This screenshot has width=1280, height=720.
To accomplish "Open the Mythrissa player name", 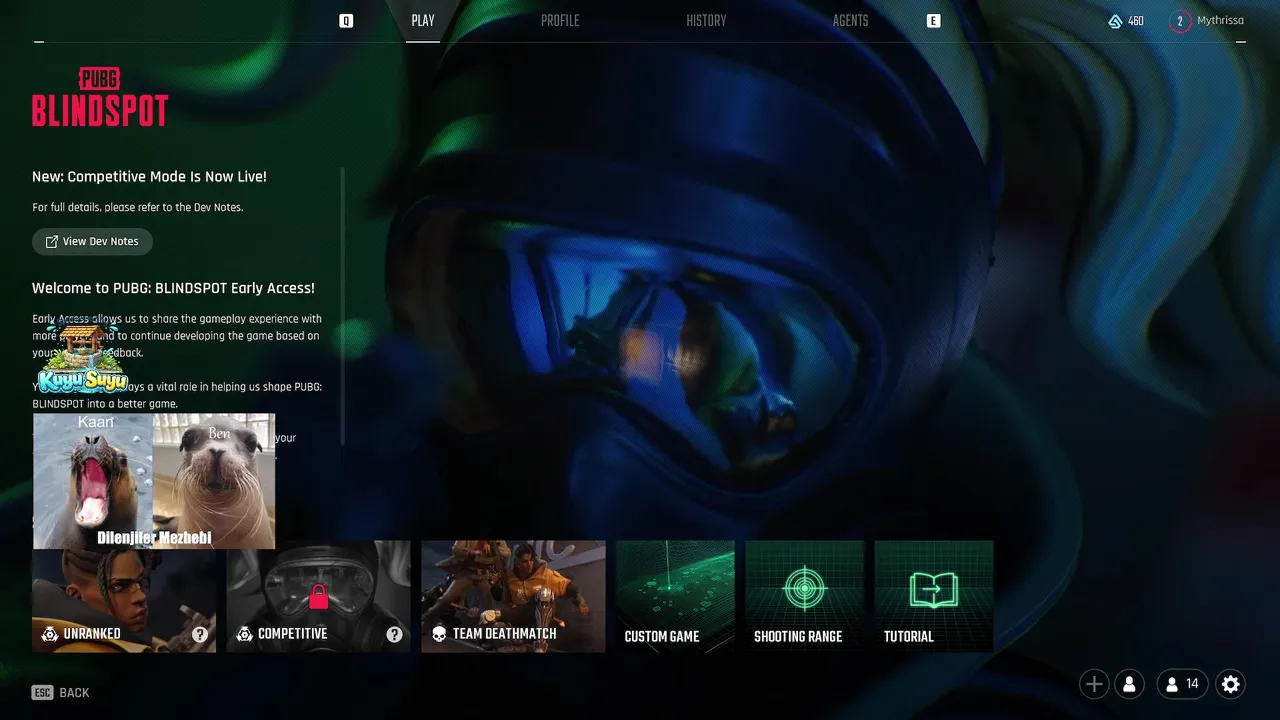I will [x=1220, y=21].
